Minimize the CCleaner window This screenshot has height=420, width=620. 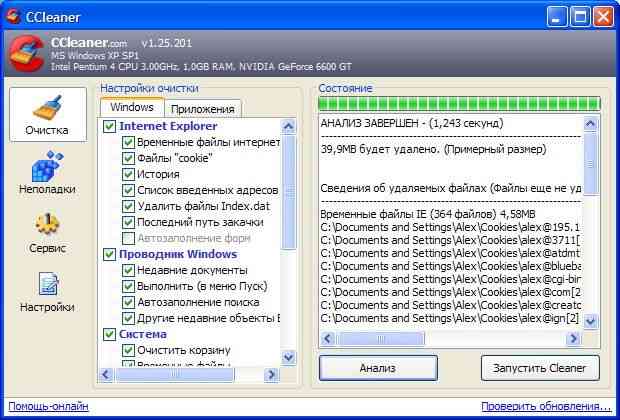click(x=557, y=17)
